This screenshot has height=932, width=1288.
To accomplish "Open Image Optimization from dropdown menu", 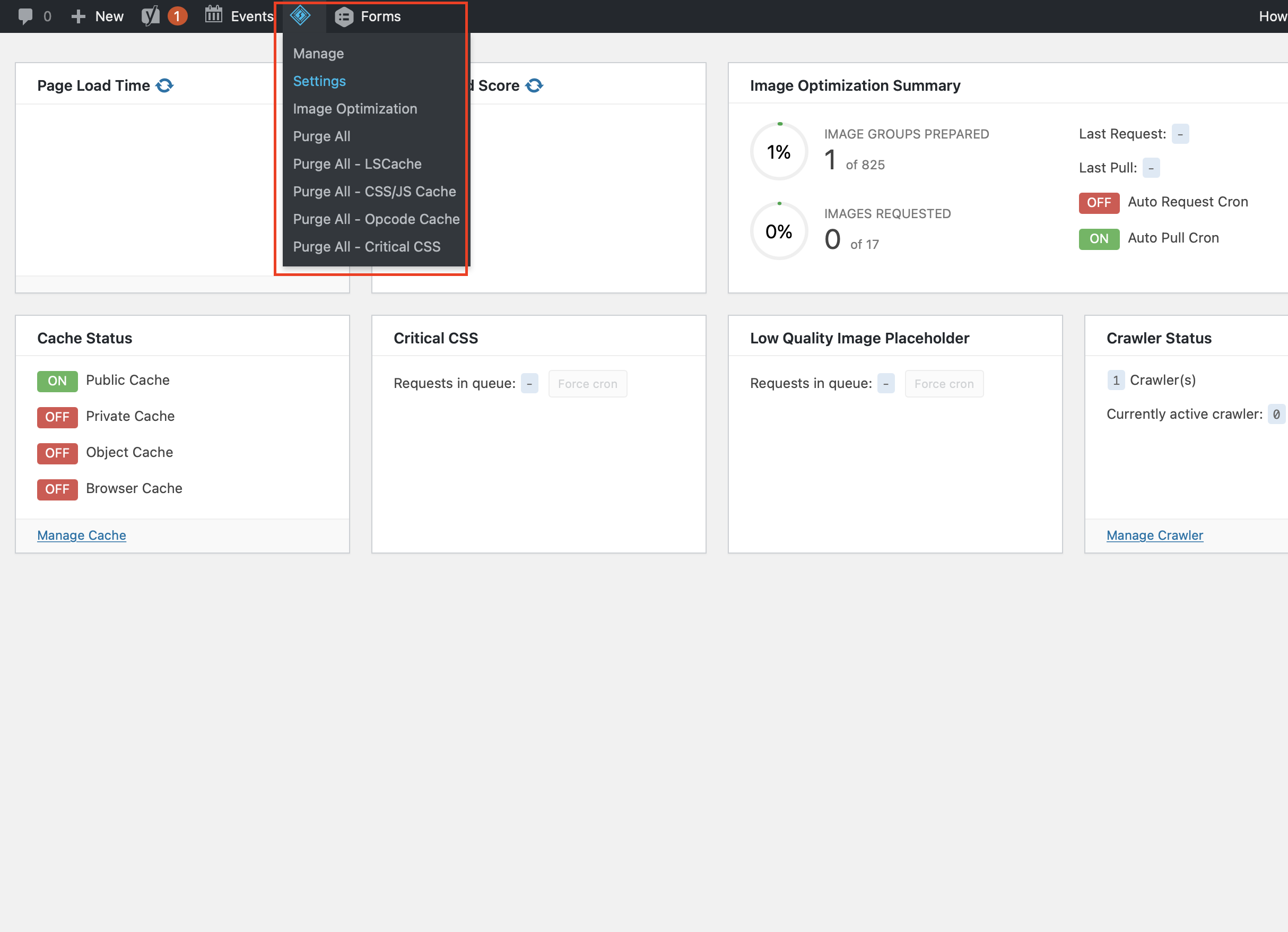I will [x=355, y=109].
